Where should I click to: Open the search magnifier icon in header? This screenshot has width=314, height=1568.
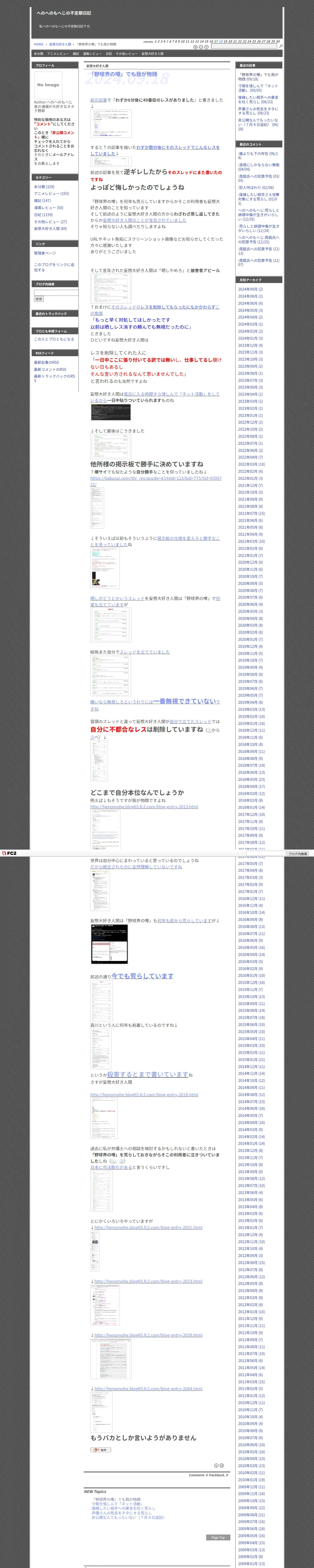pyautogui.click(x=281, y=46)
